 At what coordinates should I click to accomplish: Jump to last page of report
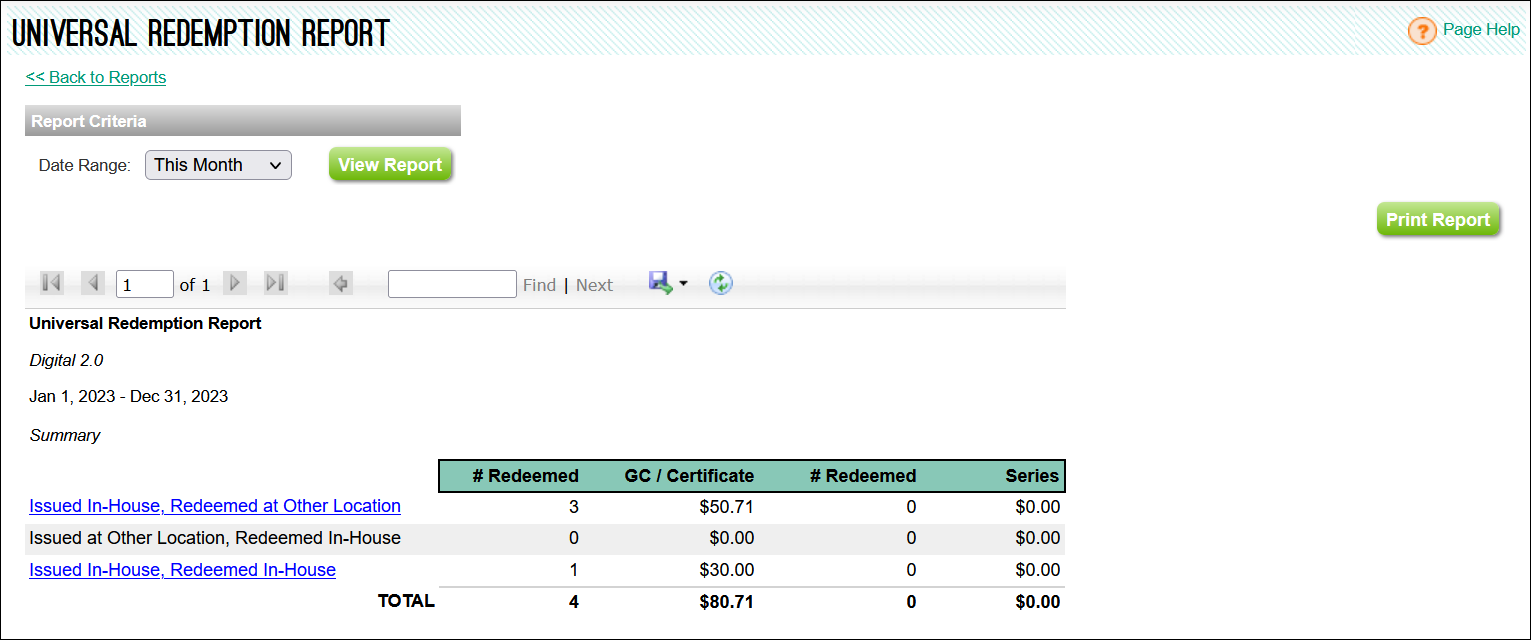(x=275, y=284)
